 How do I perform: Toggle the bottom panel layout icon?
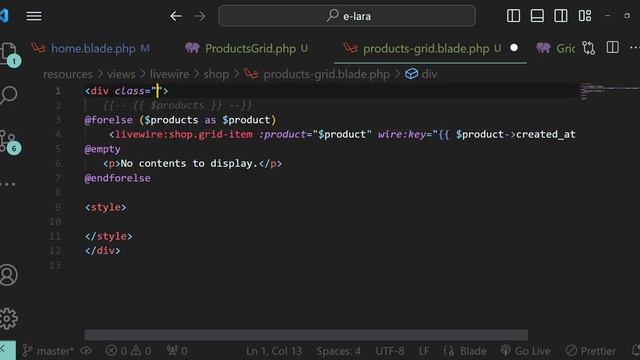537,16
